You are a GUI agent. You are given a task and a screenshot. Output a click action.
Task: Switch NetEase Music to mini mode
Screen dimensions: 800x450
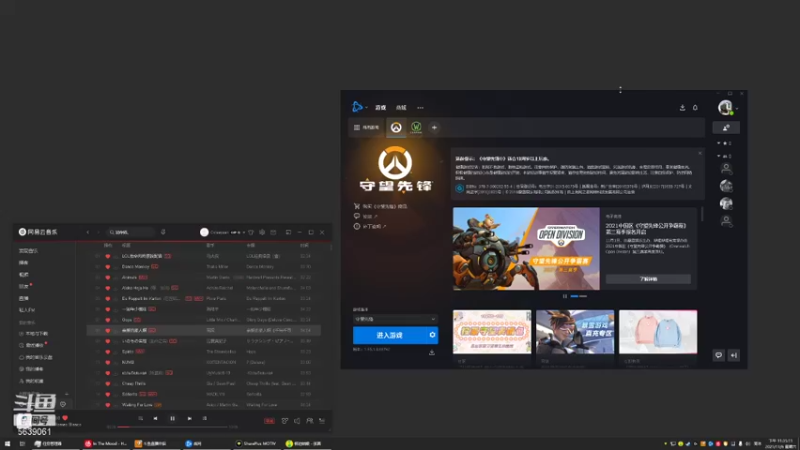point(288,232)
